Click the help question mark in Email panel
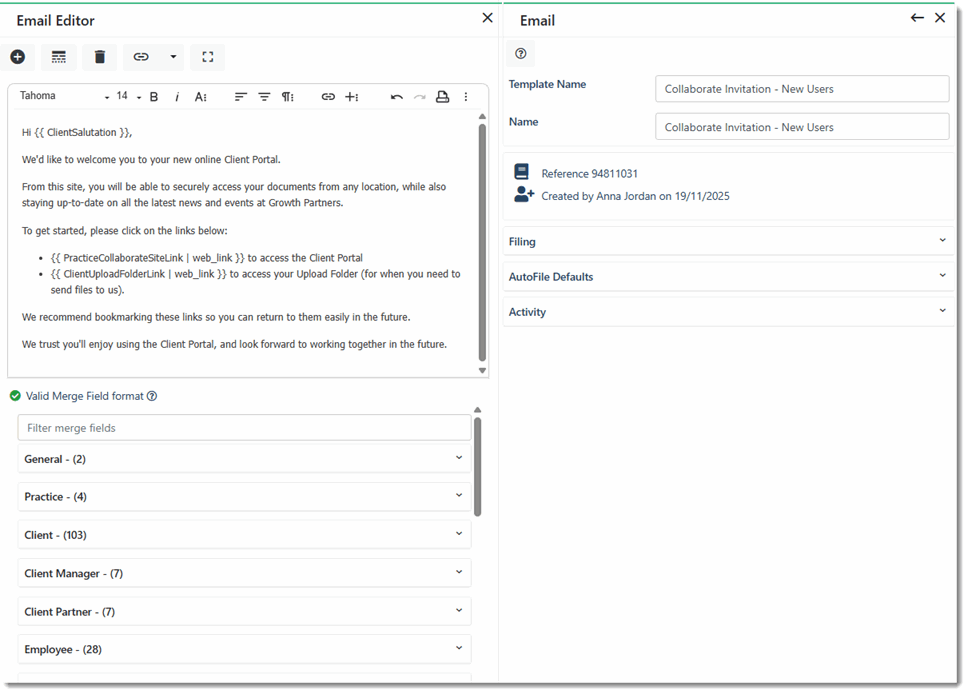 (521, 54)
